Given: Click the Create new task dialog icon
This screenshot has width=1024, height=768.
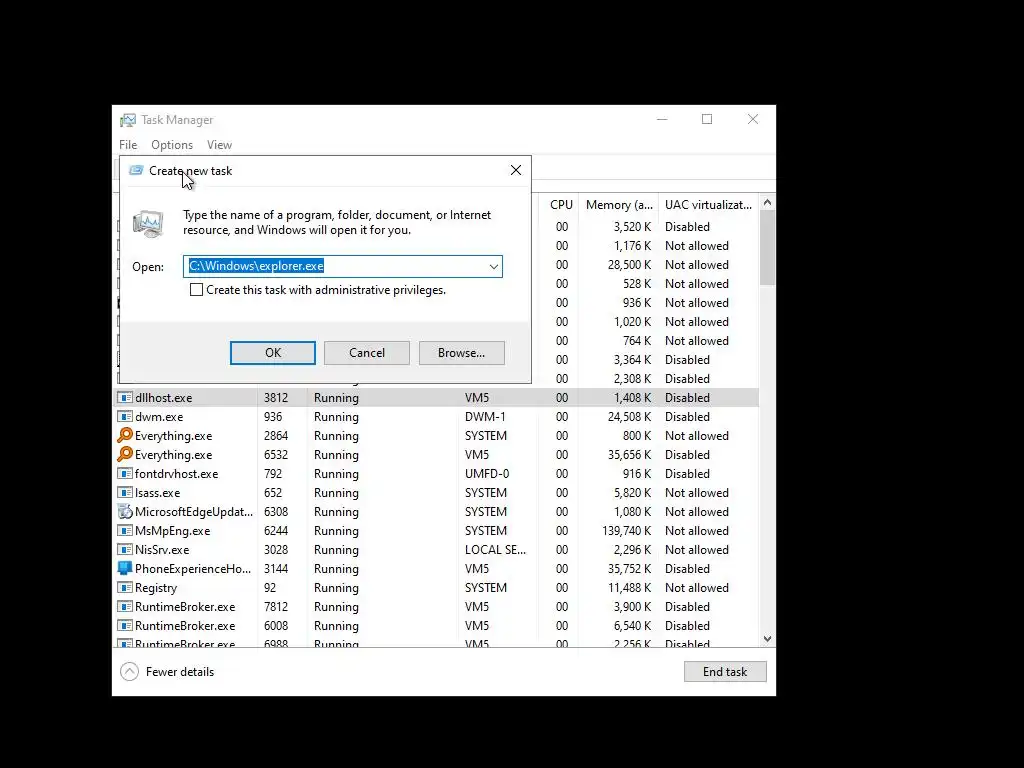Looking at the screenshot, I should click(x=136, y=170).
